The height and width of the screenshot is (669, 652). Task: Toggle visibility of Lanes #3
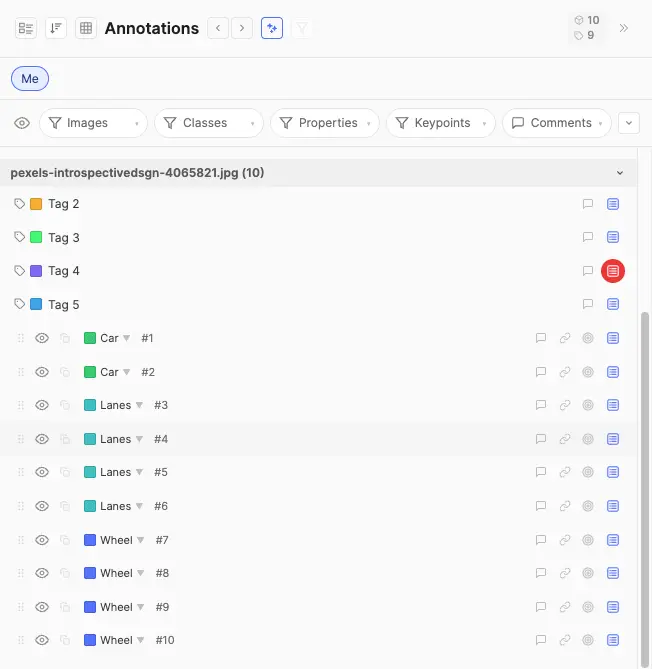pos(42,405)
